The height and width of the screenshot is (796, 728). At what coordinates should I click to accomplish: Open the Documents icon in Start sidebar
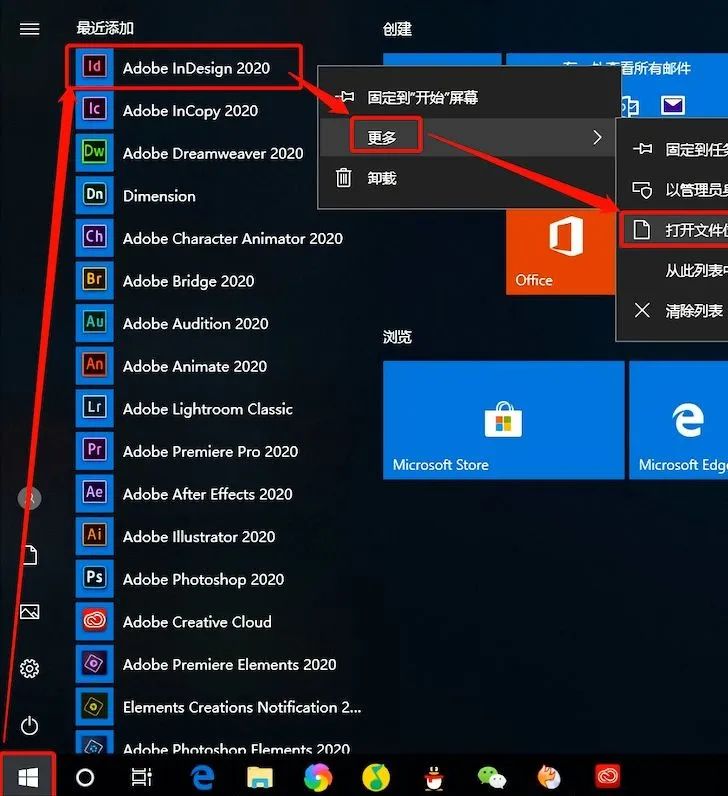point(30,555)
